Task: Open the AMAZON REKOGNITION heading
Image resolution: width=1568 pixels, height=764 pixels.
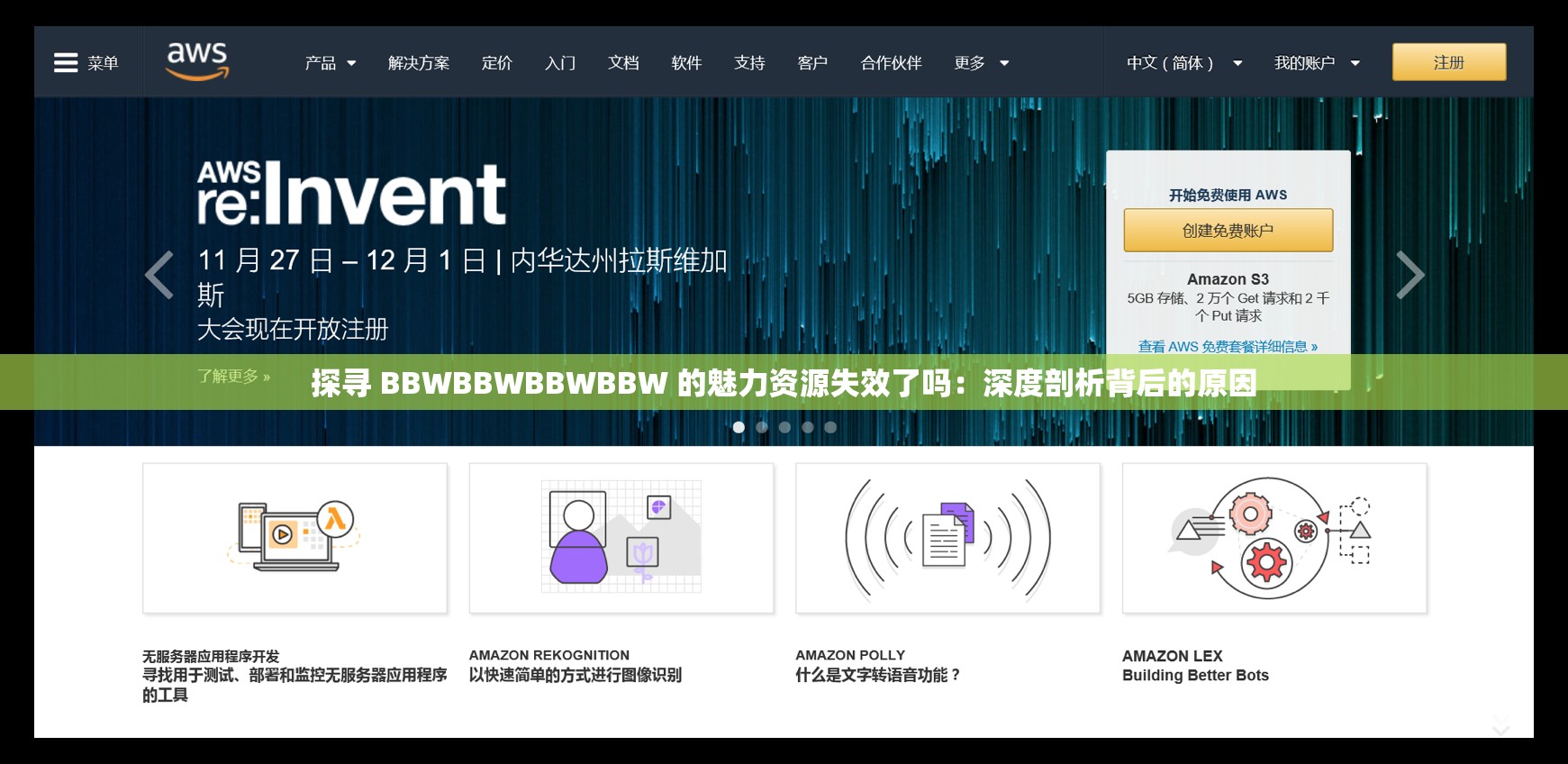Action: coord(549,655)
